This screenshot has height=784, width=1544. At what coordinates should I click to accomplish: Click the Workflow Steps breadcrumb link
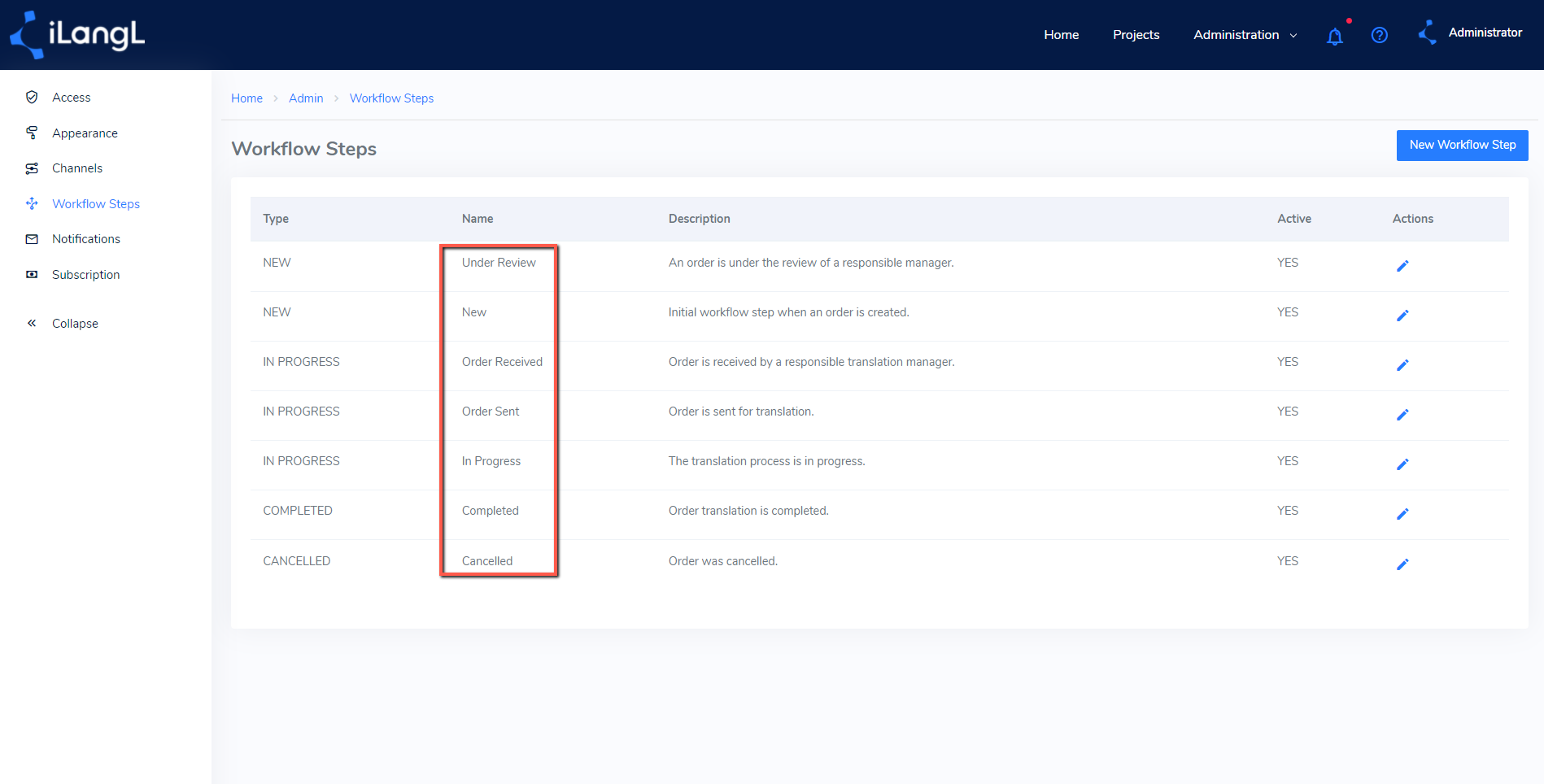391,98
